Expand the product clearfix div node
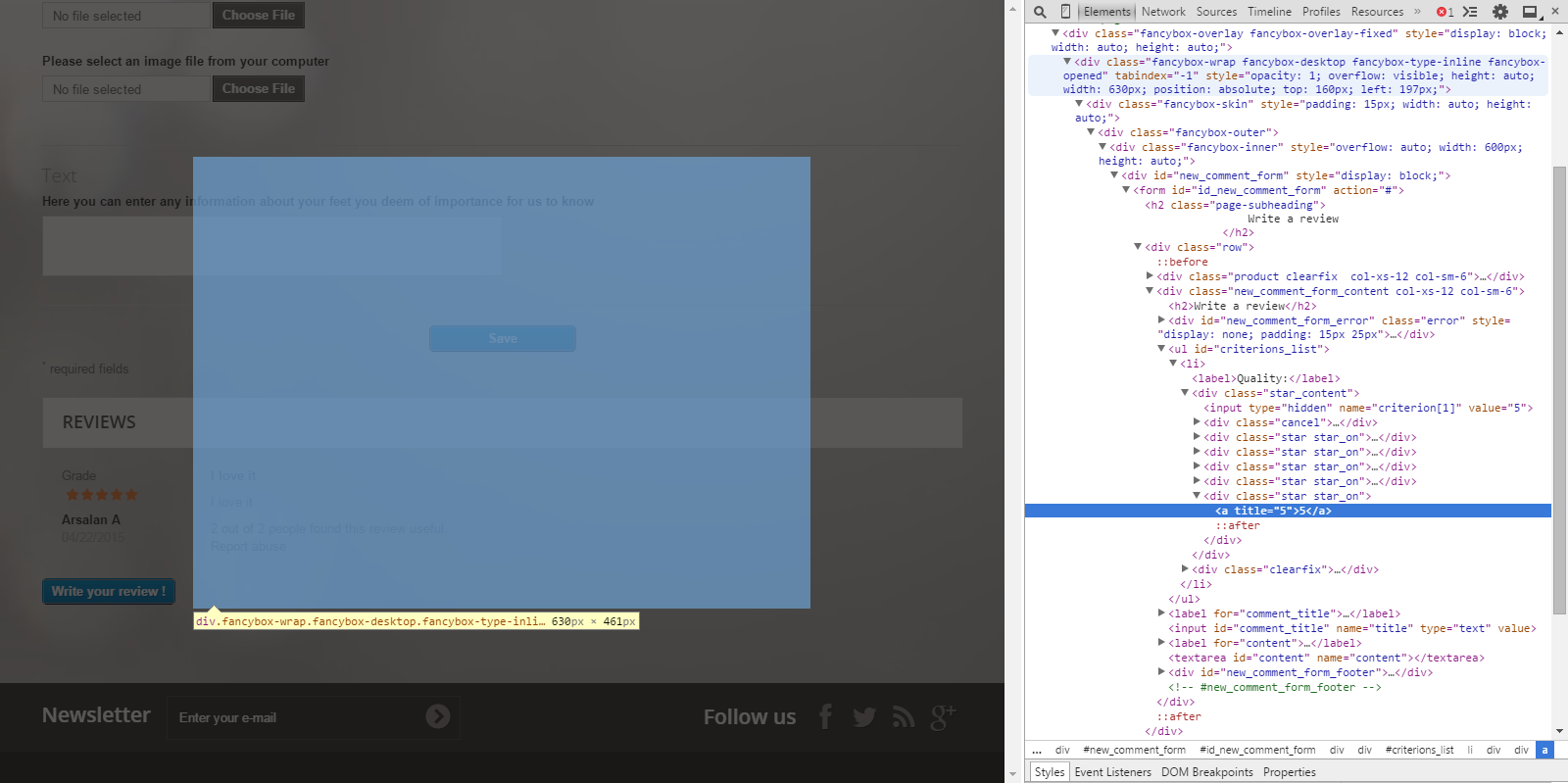The height and width of the screenshot is (783, 1568). point(1150,276)
